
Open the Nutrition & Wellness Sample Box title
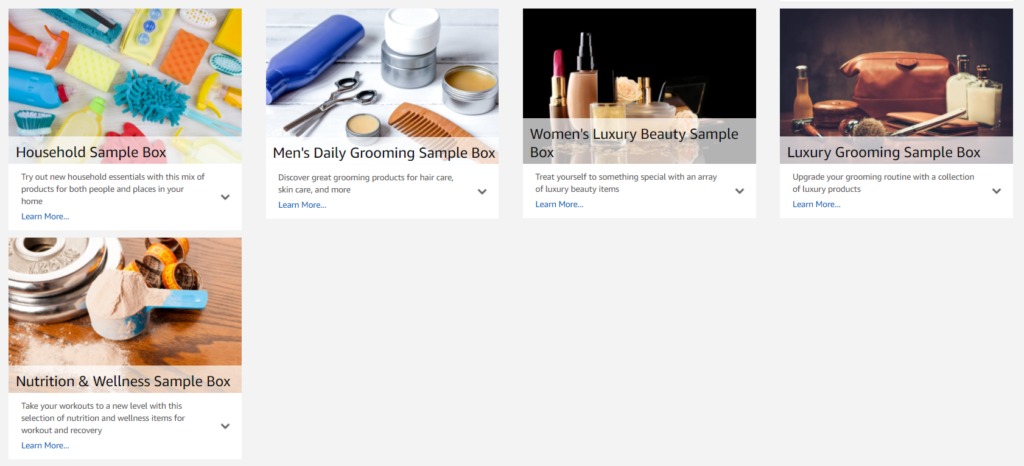coord(123,381)
